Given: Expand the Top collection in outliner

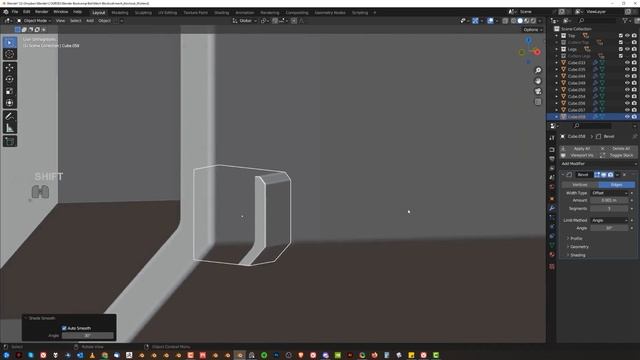Looking at the screenshot, I should (556, 36).
